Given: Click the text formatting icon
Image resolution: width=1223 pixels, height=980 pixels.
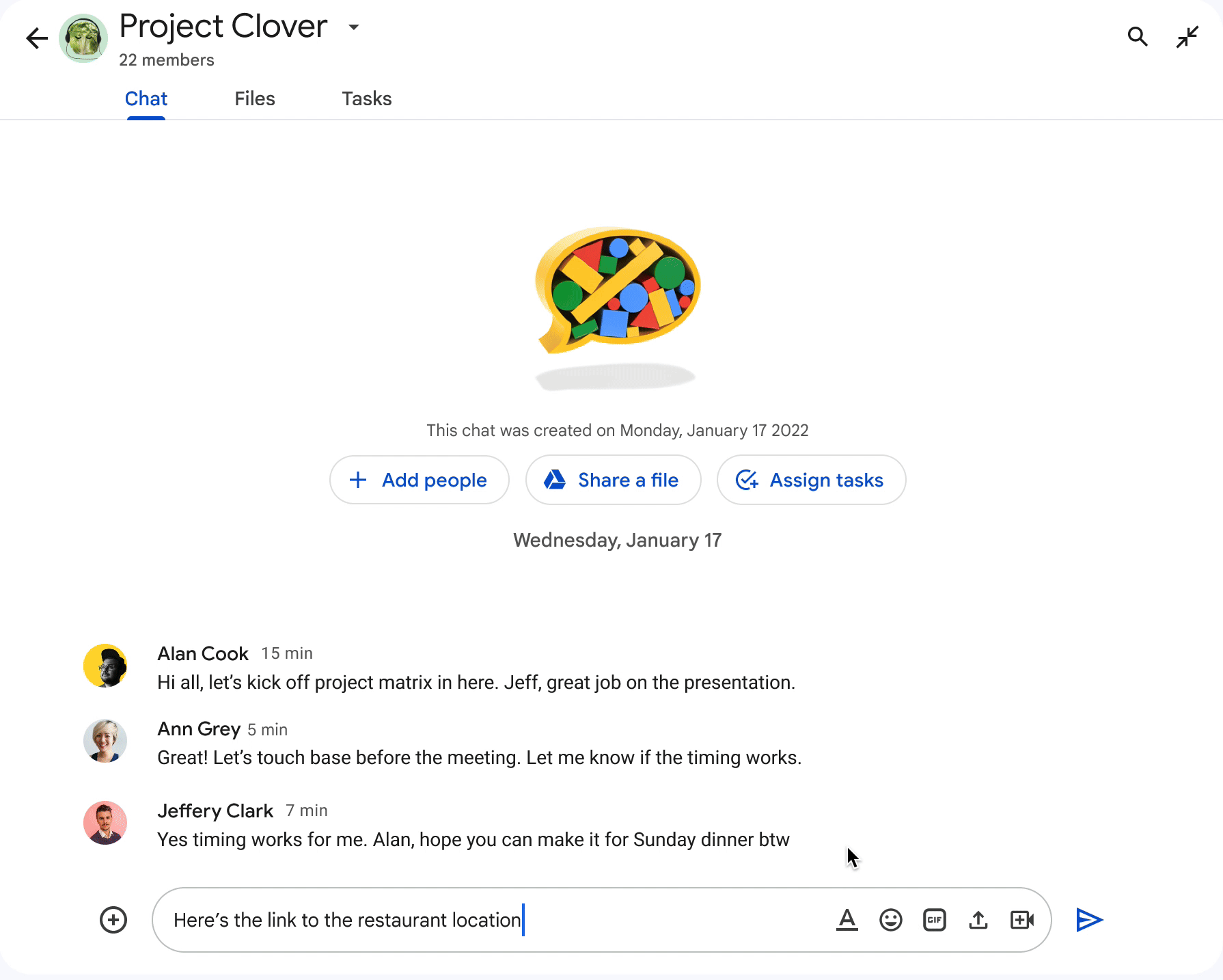Looking at the screenshot, I should tap(847, 920).
